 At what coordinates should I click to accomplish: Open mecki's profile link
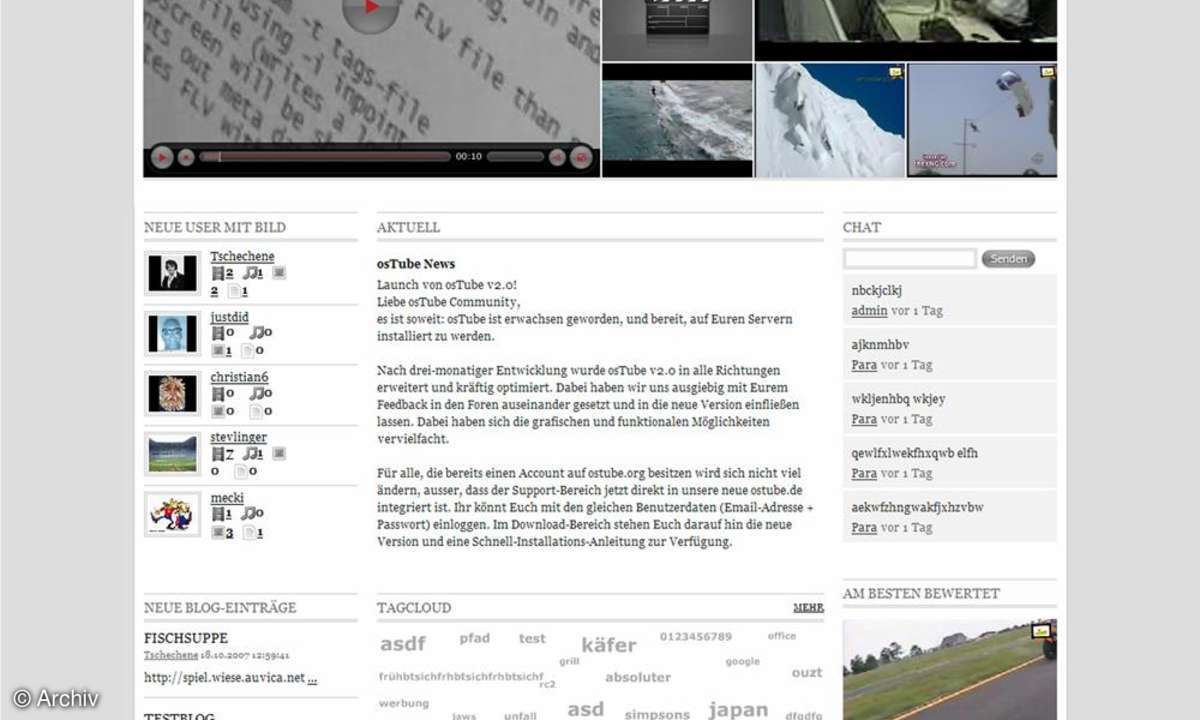(x=226, y=498)
